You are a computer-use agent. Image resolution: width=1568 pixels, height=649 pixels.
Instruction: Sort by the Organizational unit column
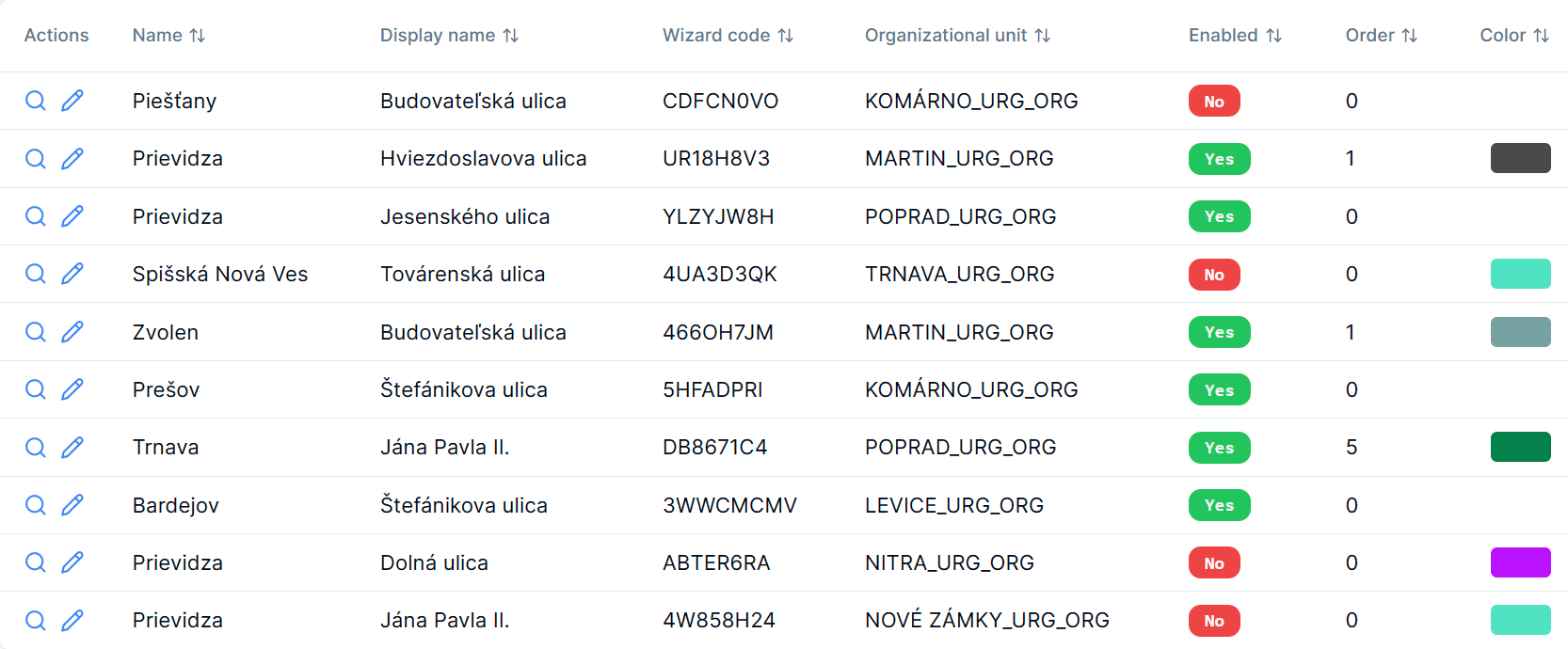click(957, 36)
